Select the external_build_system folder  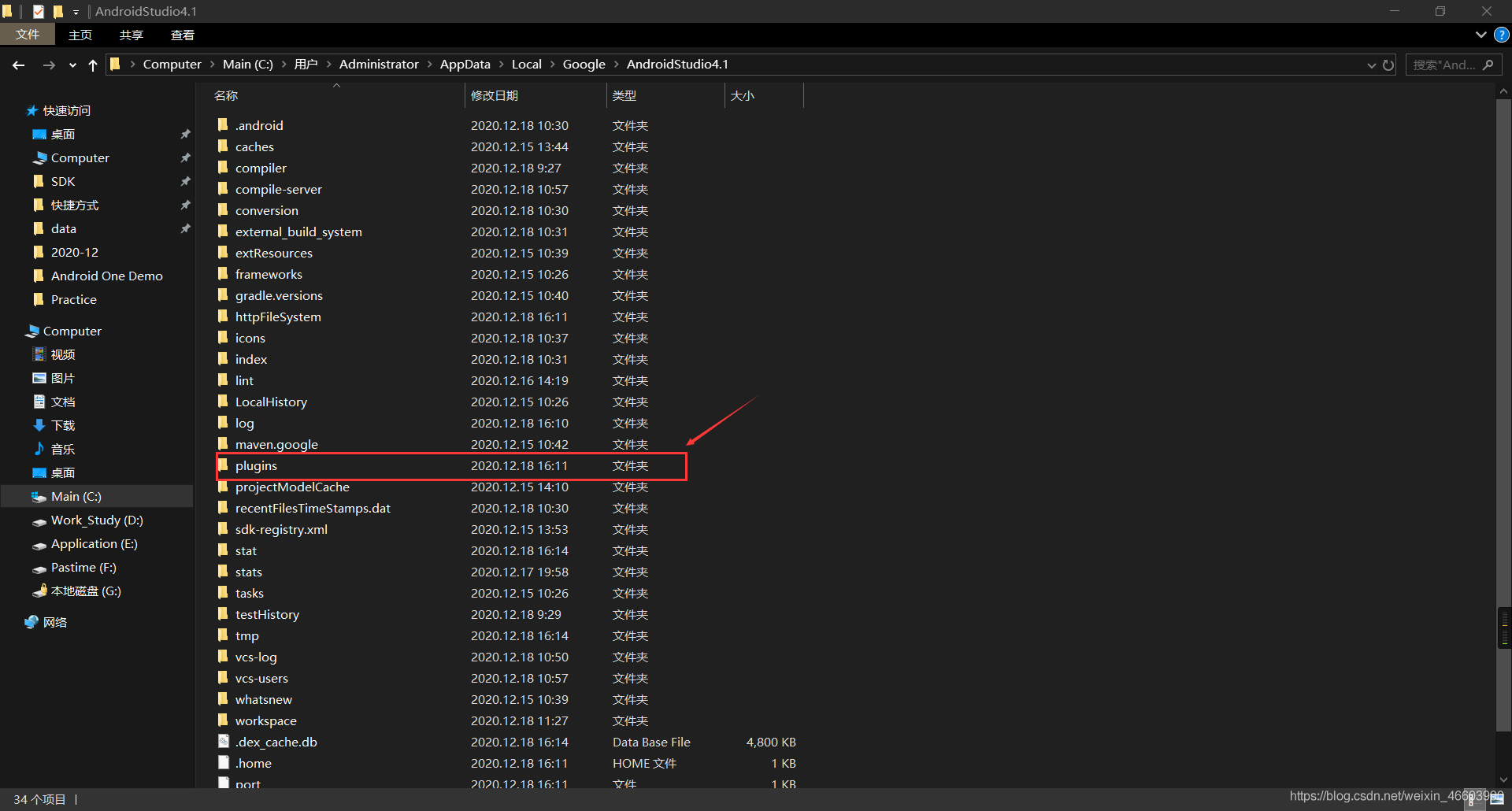click(298, 231)
